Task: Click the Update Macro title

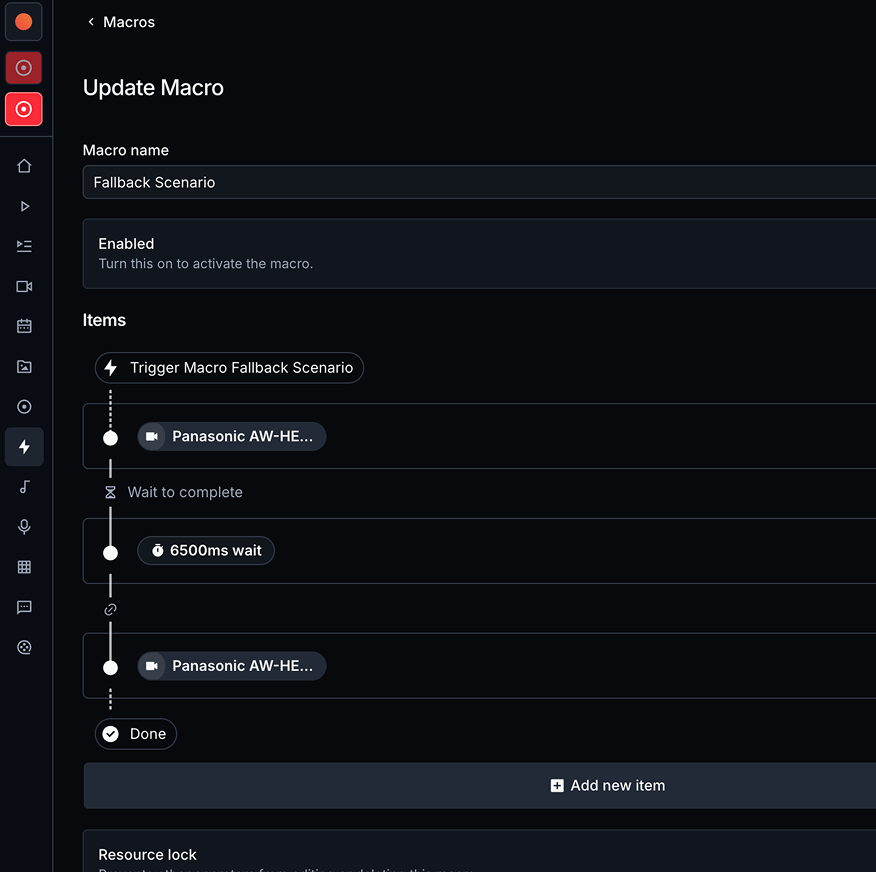Action: [153, 88]
